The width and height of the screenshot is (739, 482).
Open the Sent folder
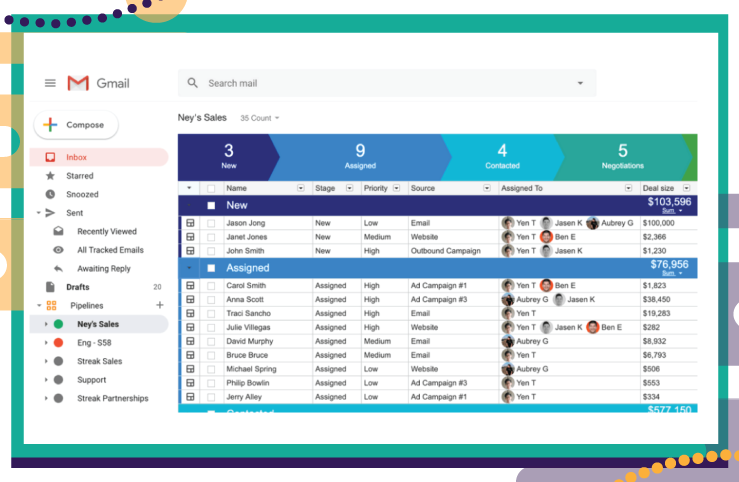pyautogui.click(x=74, y=213)
